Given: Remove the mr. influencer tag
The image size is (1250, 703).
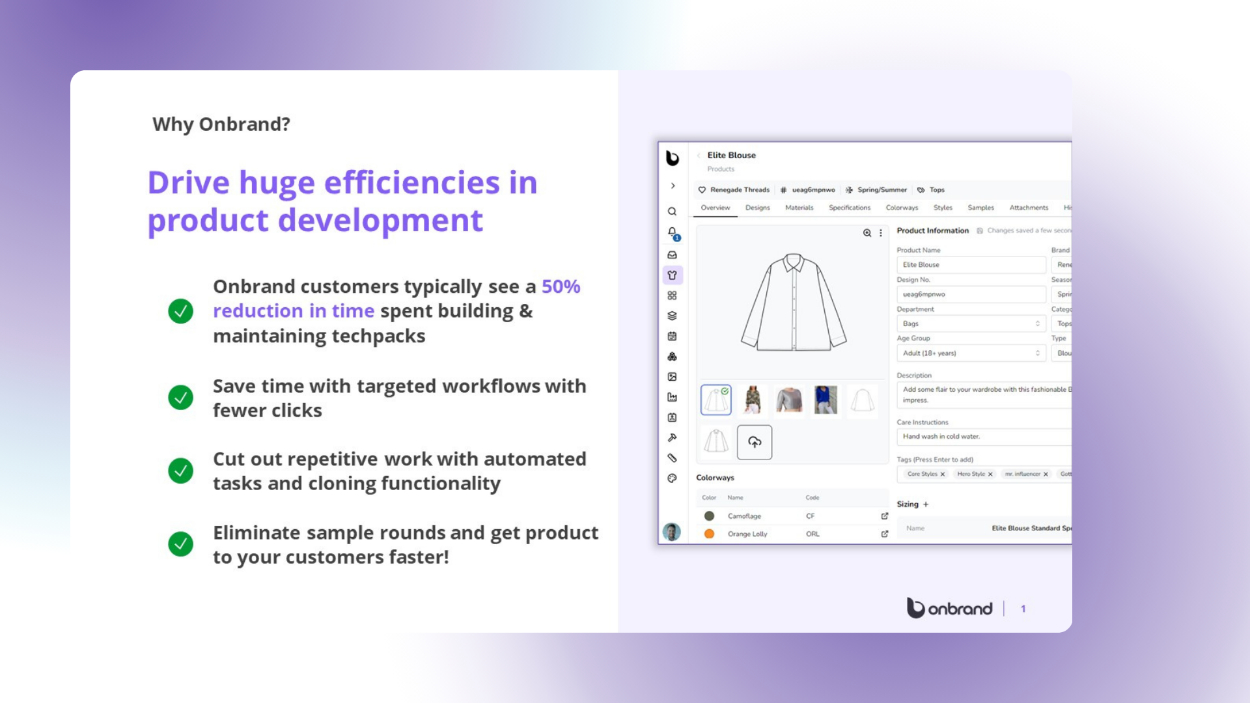Looking at the screenshot, I should point(1046,474).
